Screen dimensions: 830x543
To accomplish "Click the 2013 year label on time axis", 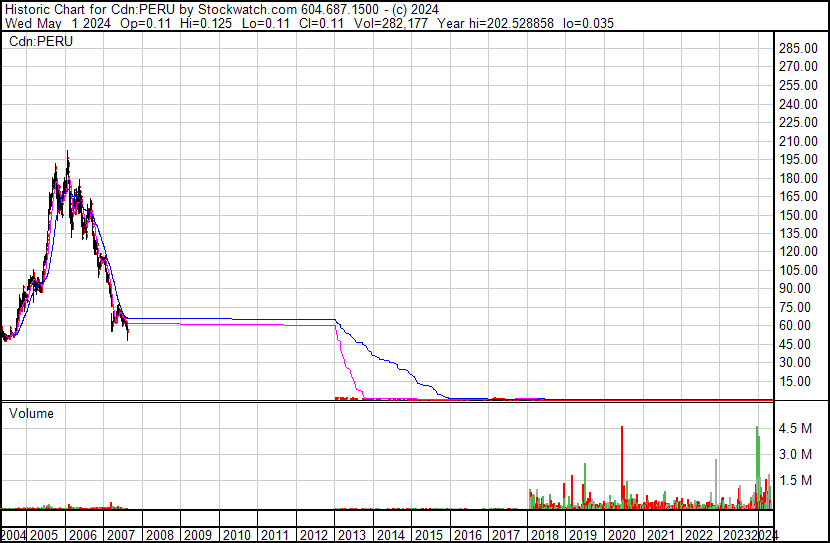I will pyautogui.click(x=351, y=535).
